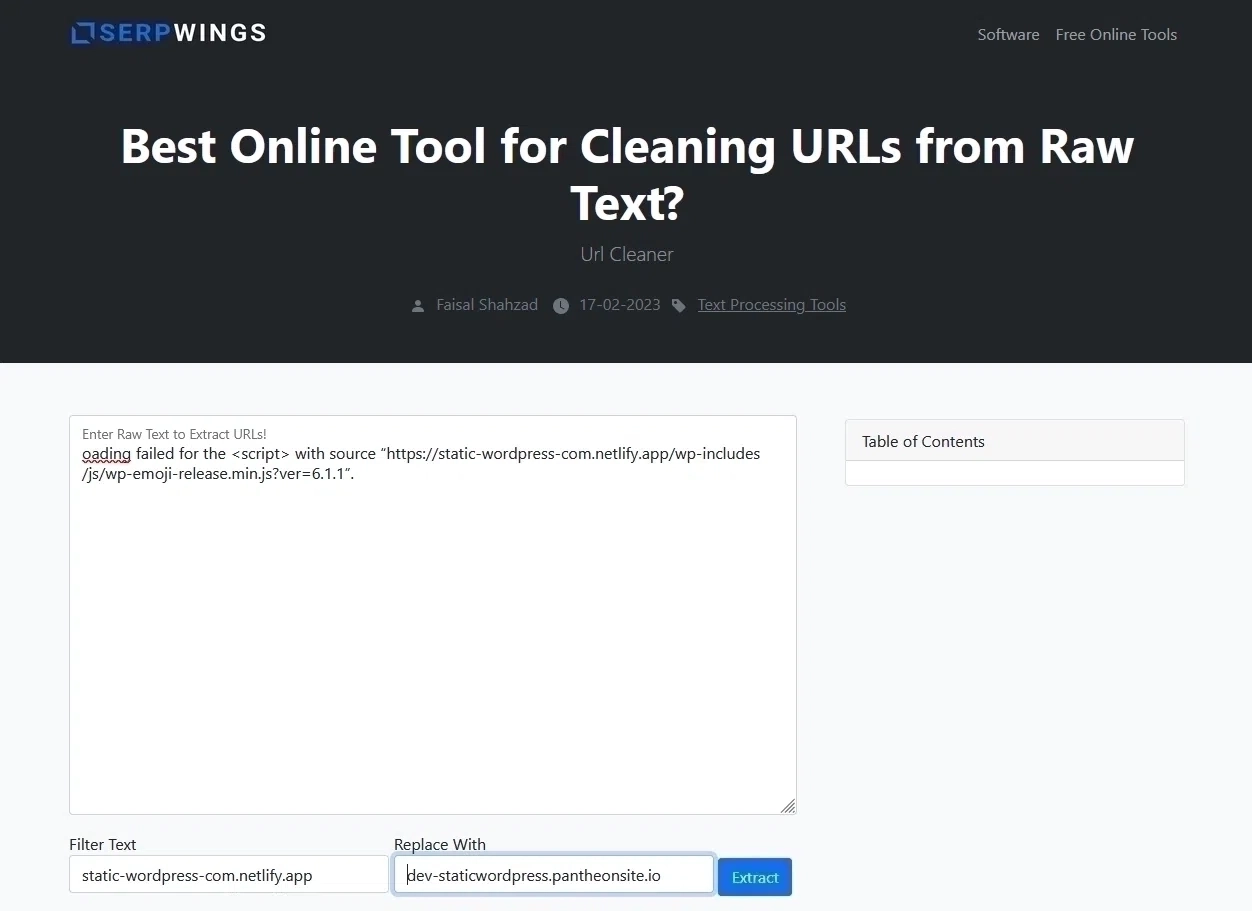Click the author person icon

point(418,305)
